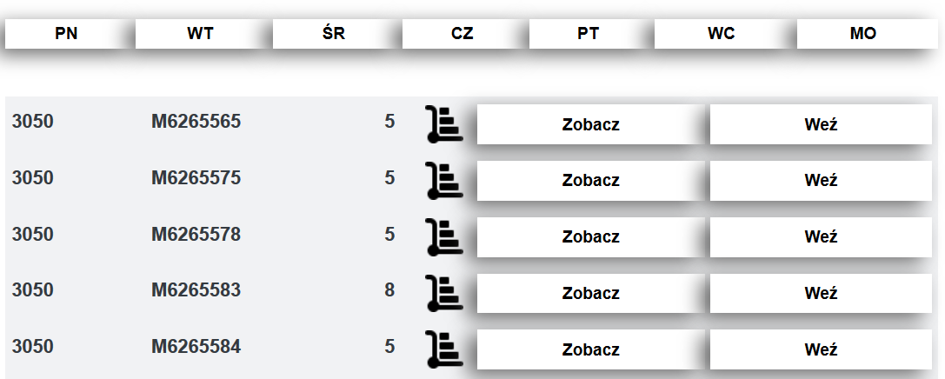Click Zobacz for order M6265578

pyautogui.click(x=590, y=237)
